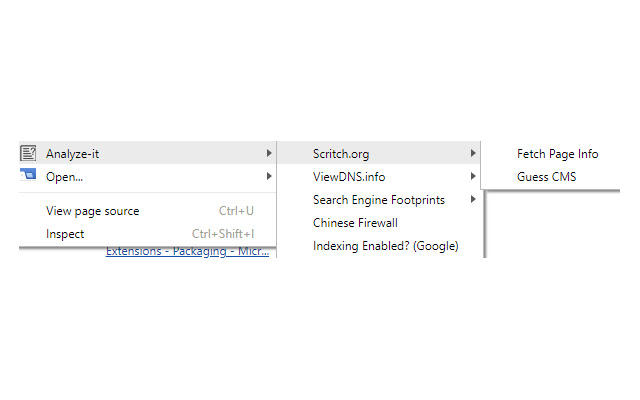The height and width of the screenshot is (400, 640).
Task: Expand the Analyze-it submenu arrow
Action: [269, 153]
